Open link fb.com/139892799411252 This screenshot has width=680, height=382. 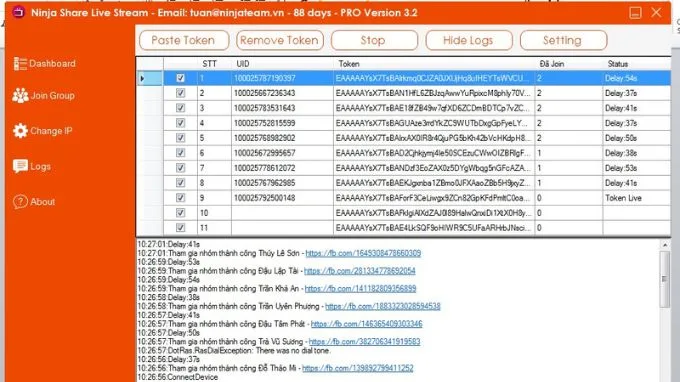357,368
